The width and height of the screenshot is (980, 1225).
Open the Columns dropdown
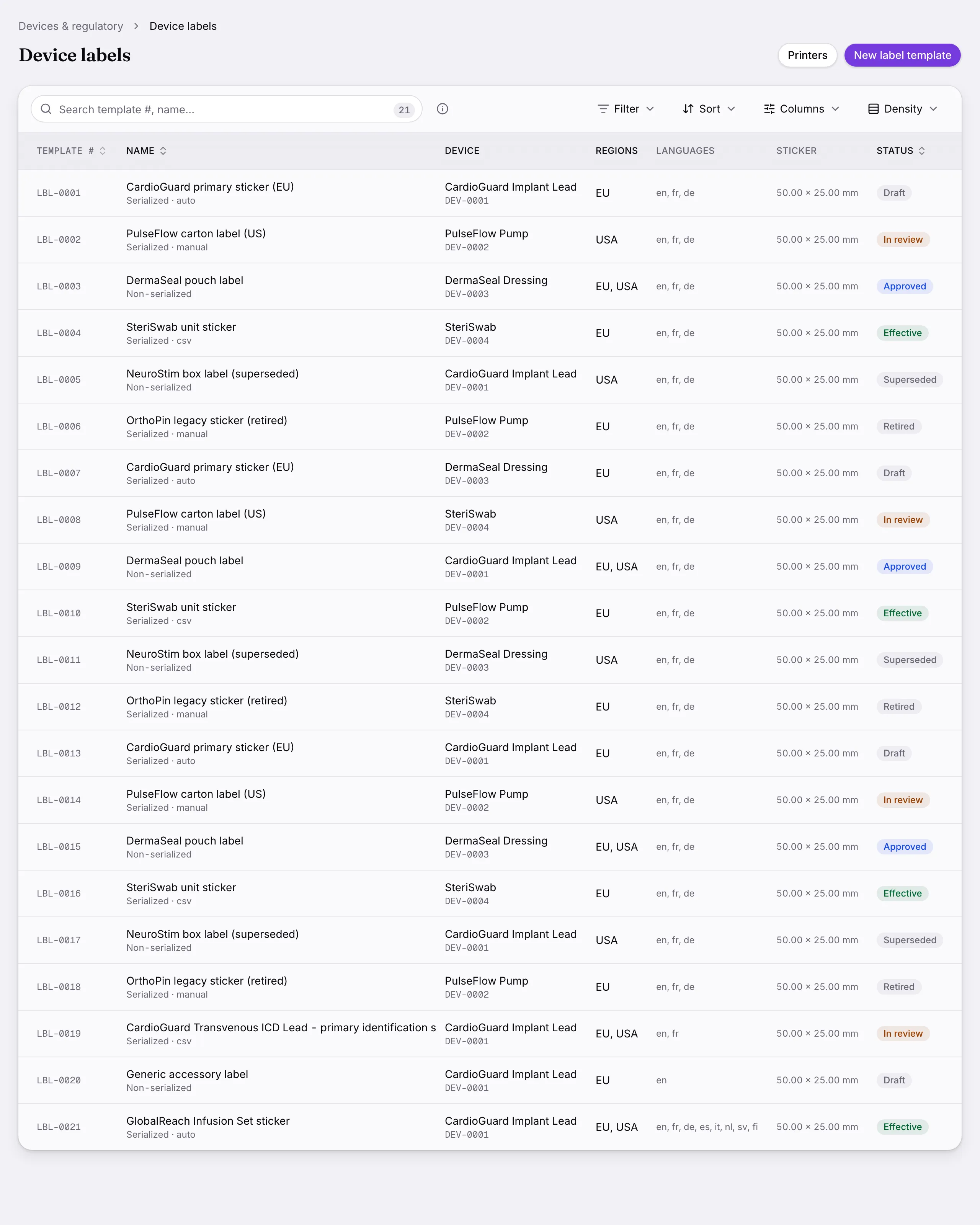(x=802, y=108)
